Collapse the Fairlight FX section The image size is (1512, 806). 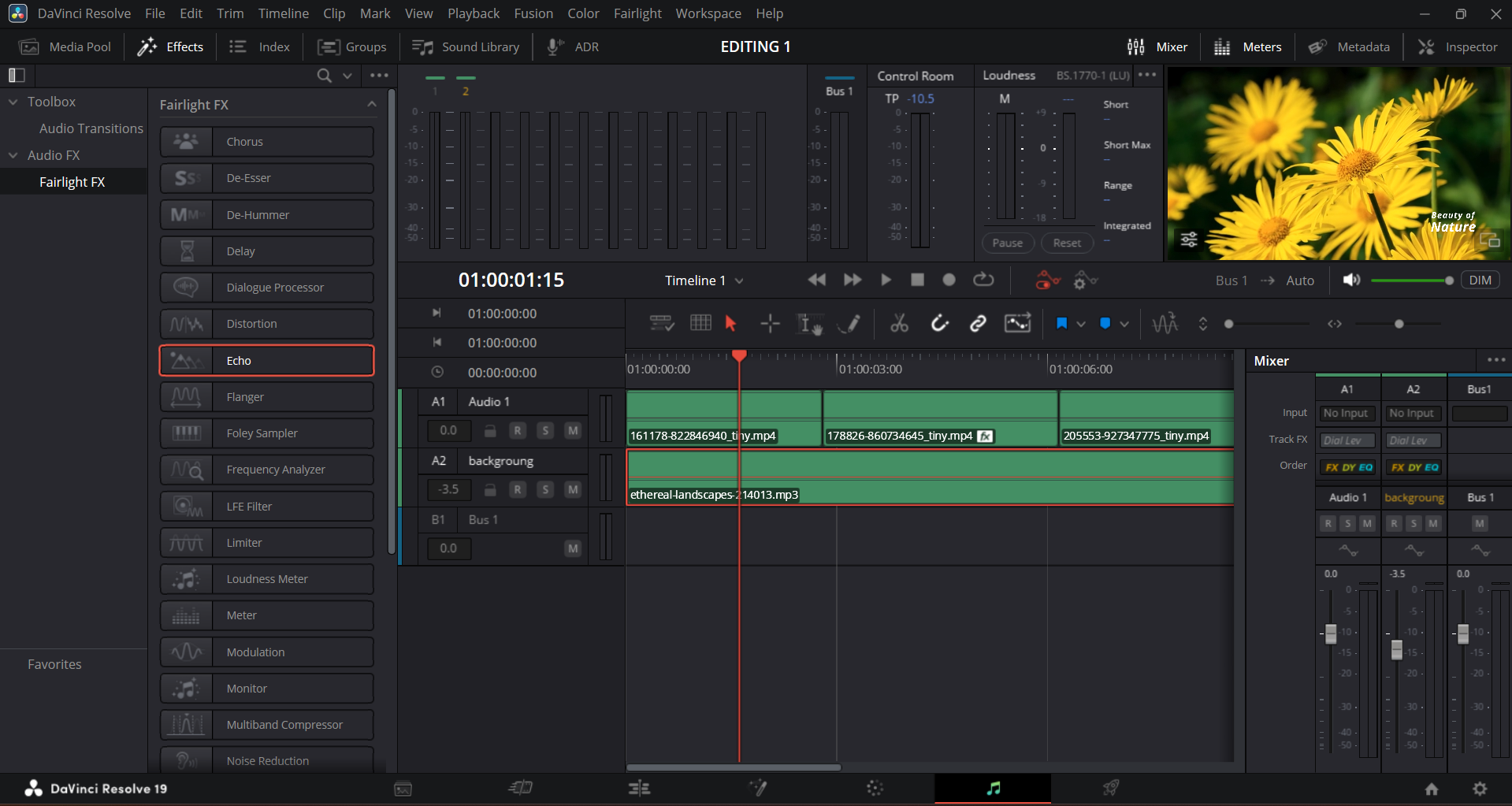pos(372,105)
